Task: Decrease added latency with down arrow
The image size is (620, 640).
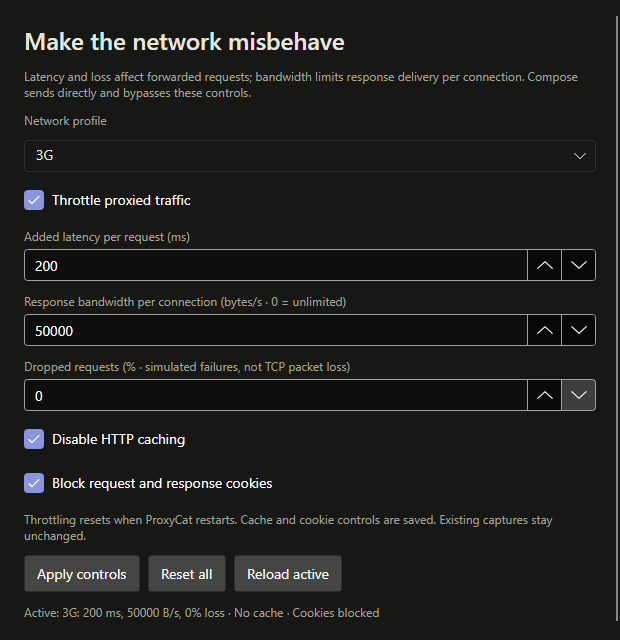Action: pos(578,265)
